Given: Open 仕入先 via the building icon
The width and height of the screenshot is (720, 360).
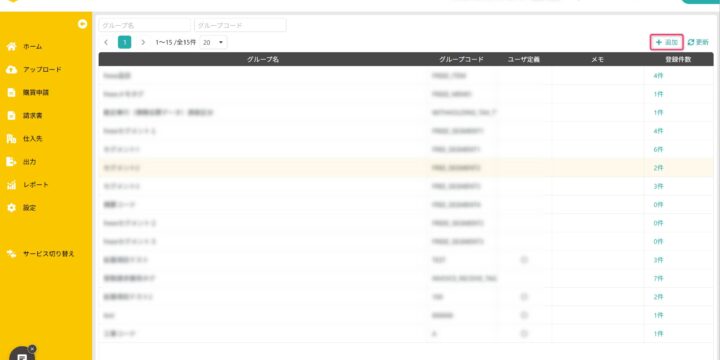Looking at the screenshot, I should (x=12, y=139).
